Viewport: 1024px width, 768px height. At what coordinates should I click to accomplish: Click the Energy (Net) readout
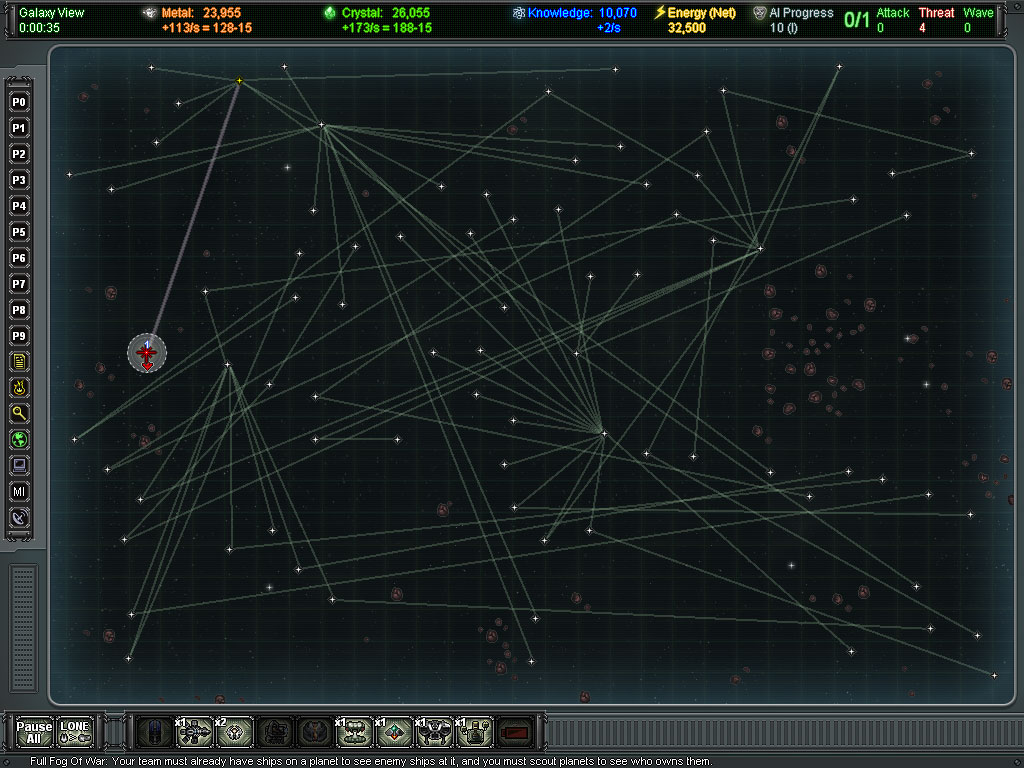tap(694, 13)
